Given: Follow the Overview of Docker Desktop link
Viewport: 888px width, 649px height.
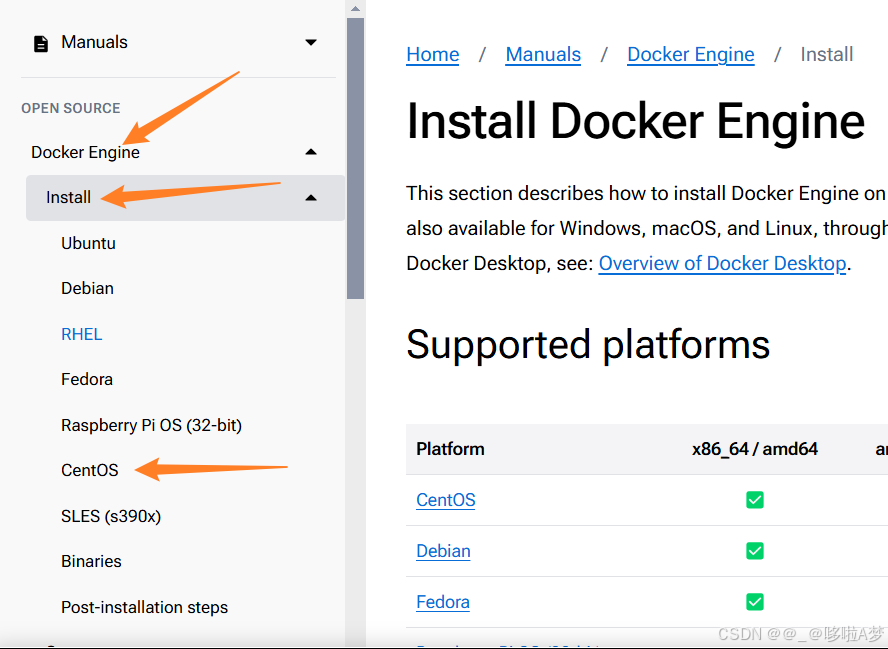Looking at the screenshot, I should click(722, 263).
